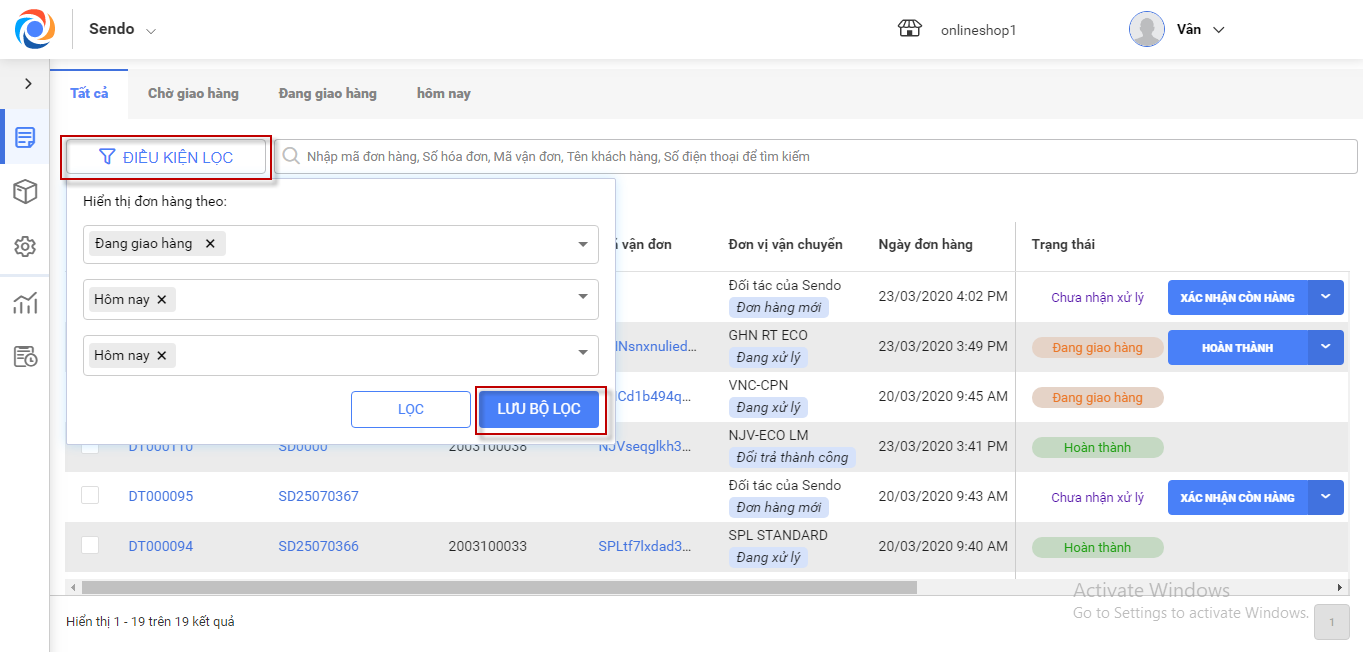
Task: Tick the checkbox for order DT000094
Action: (x=90, y=545)
